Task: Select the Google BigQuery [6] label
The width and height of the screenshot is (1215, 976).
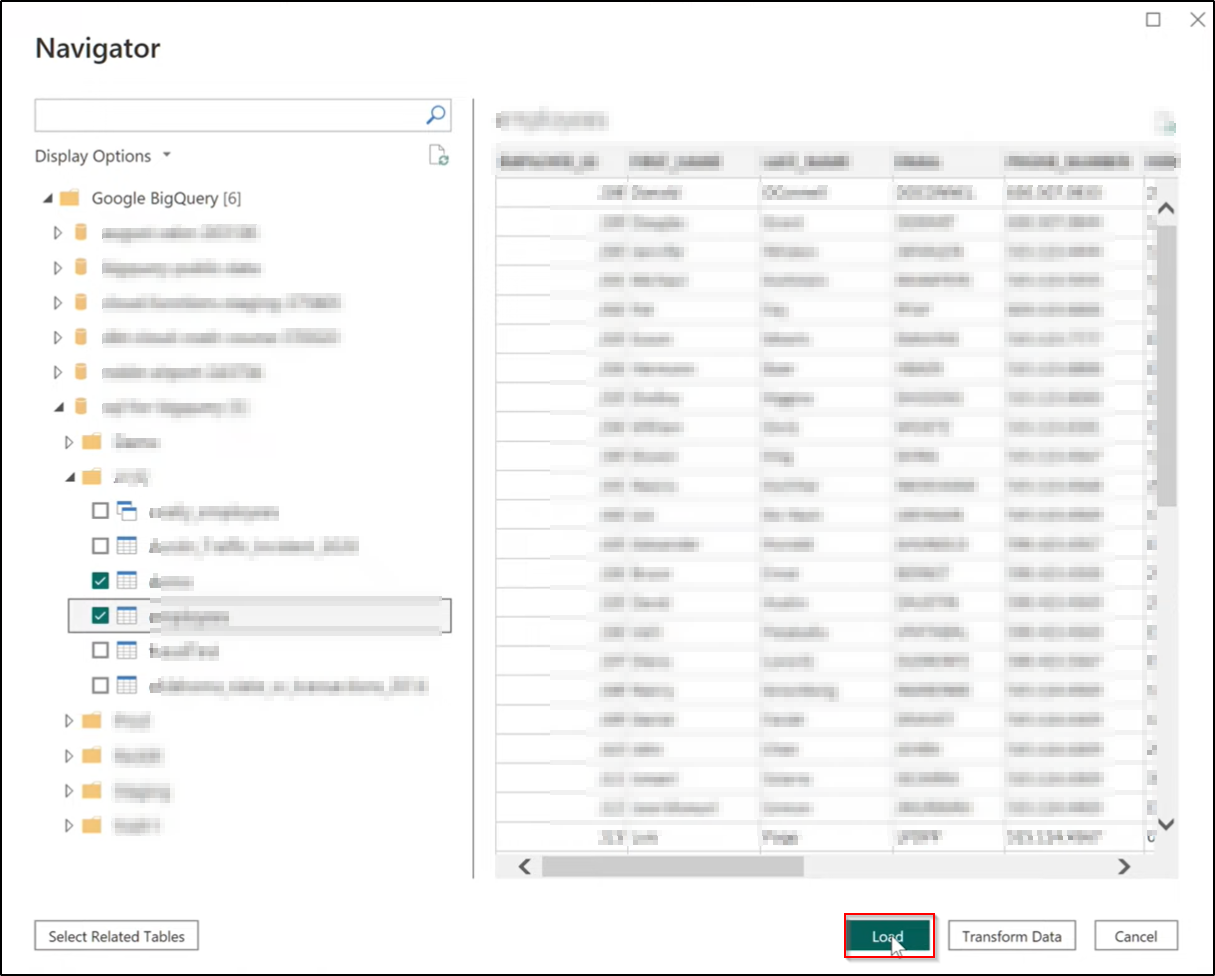Action: point(166,198)
